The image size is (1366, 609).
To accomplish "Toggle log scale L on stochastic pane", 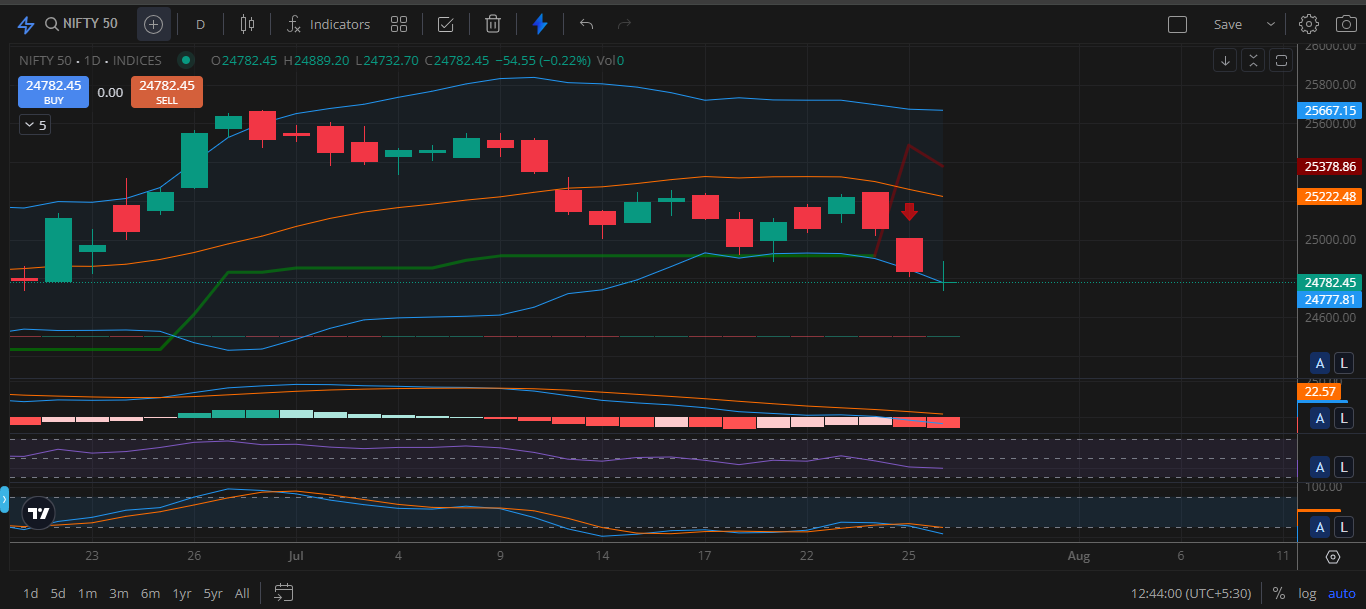I will [1342, 527].
